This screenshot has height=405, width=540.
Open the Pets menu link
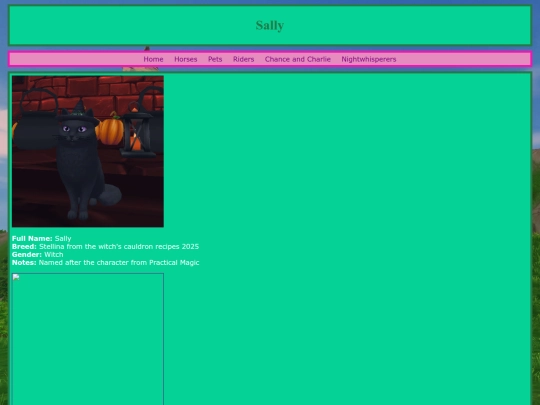215,59
